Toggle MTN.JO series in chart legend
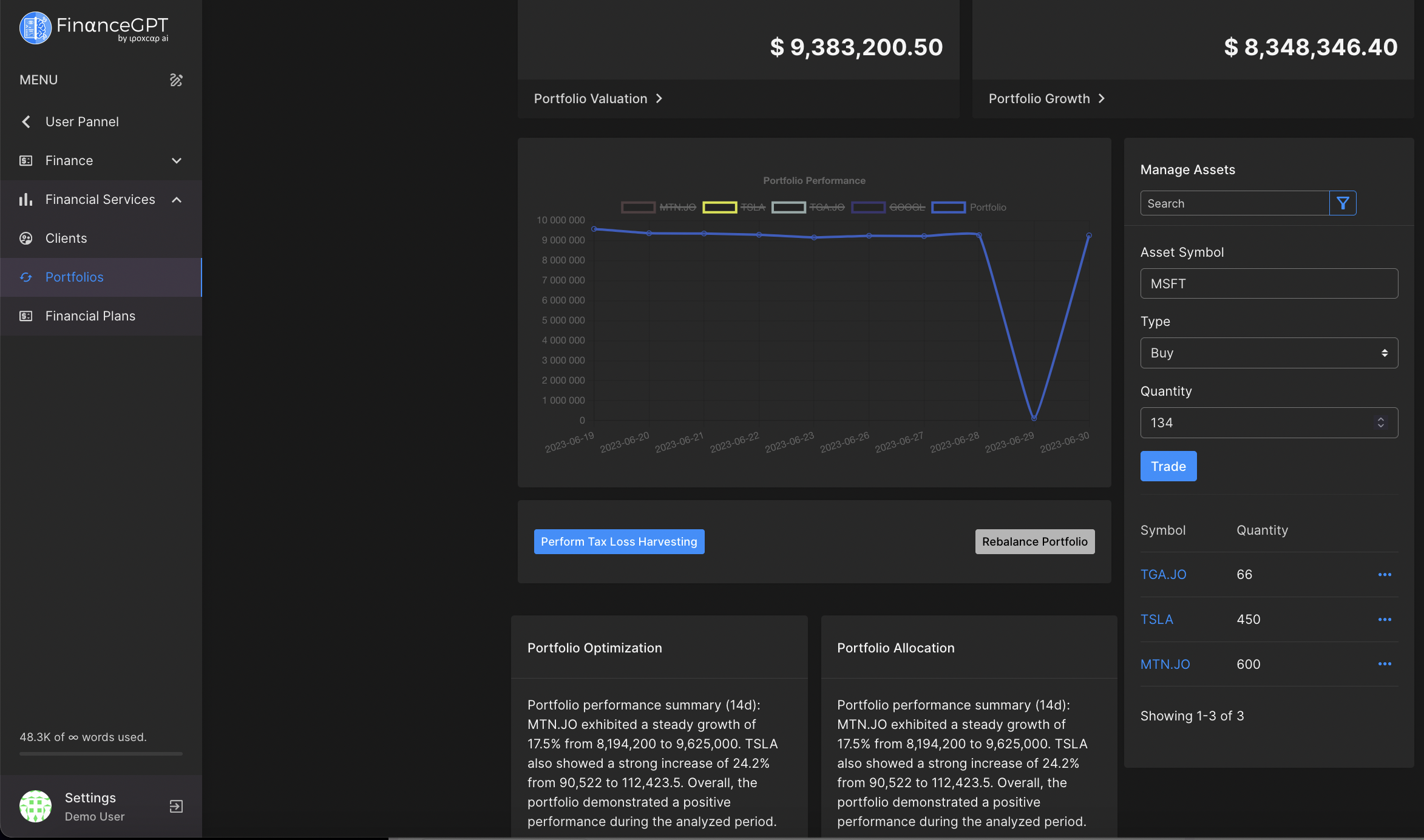The image size is (1424, 840). click(x=659, y=207)
